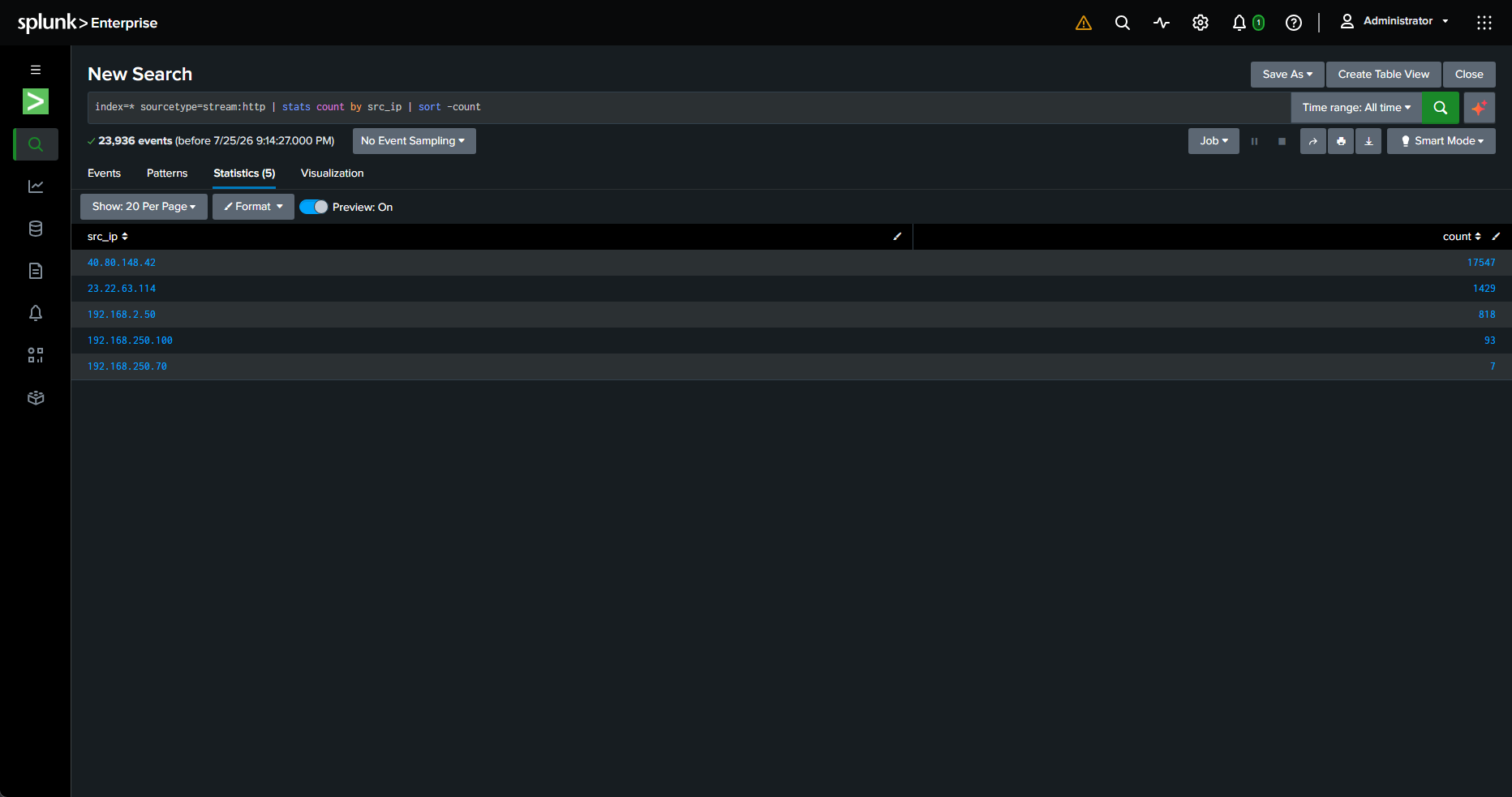Edit count column with pencil icon

(x=1496, y=237)
